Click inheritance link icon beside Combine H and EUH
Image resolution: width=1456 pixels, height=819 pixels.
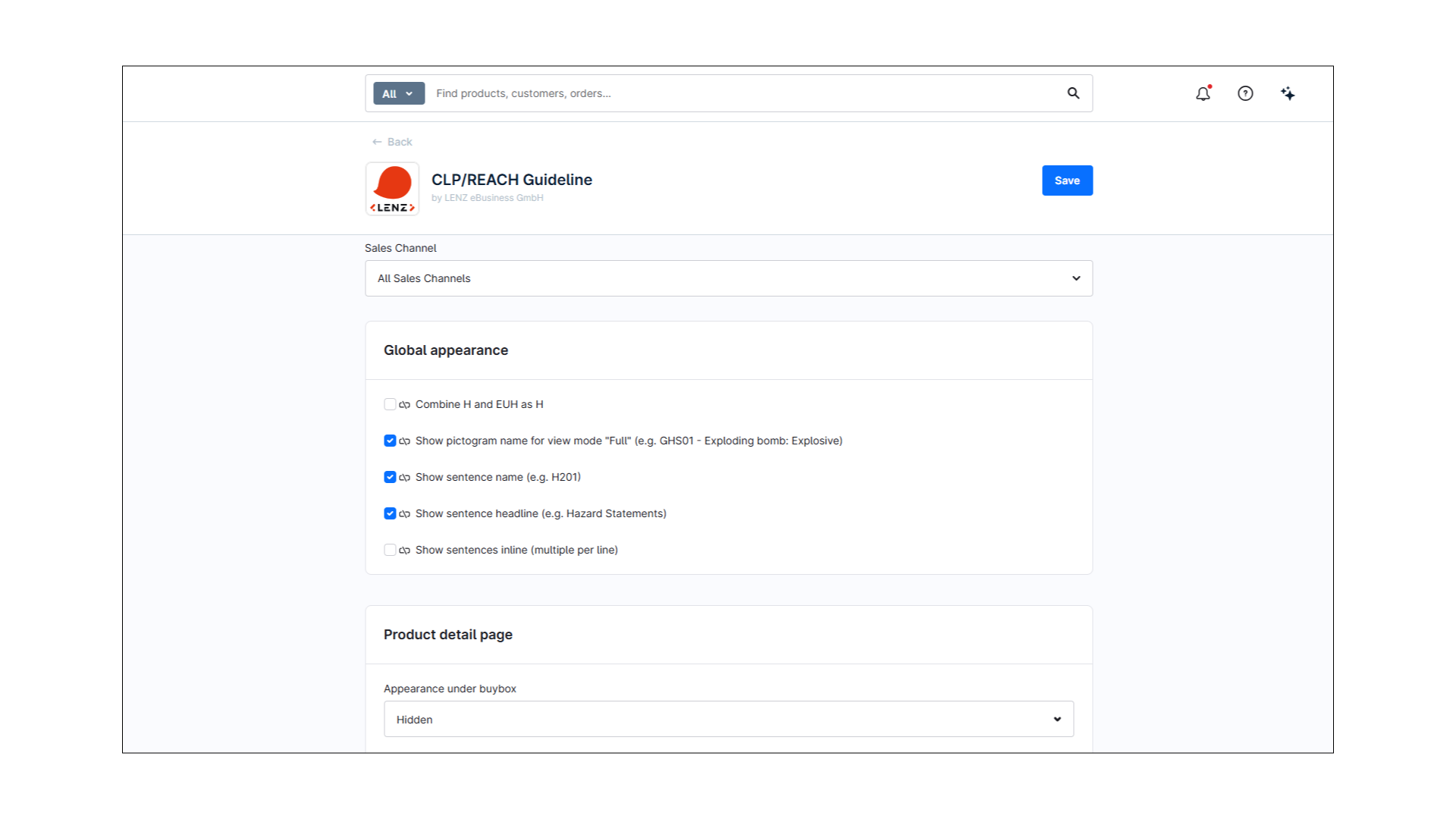click(405, 405)
